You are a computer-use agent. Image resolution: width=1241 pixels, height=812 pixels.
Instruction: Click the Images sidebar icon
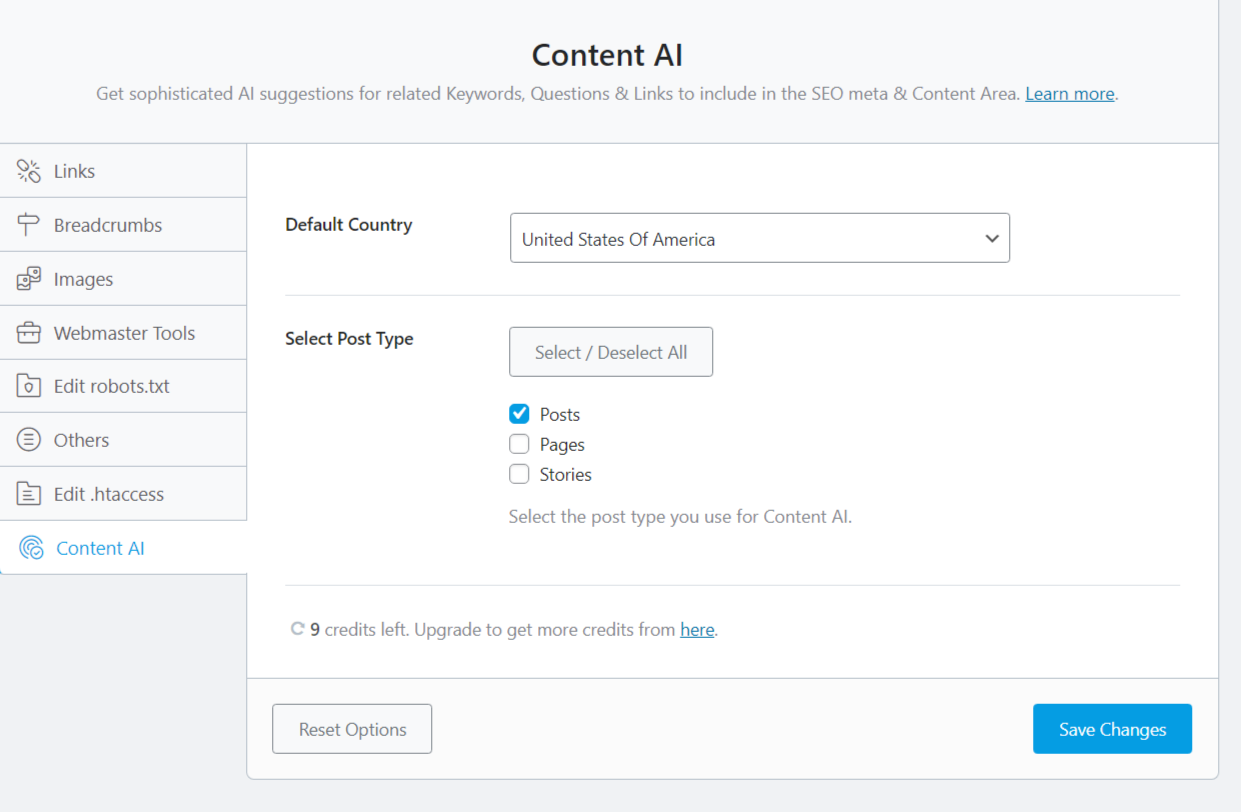[29, 279]
